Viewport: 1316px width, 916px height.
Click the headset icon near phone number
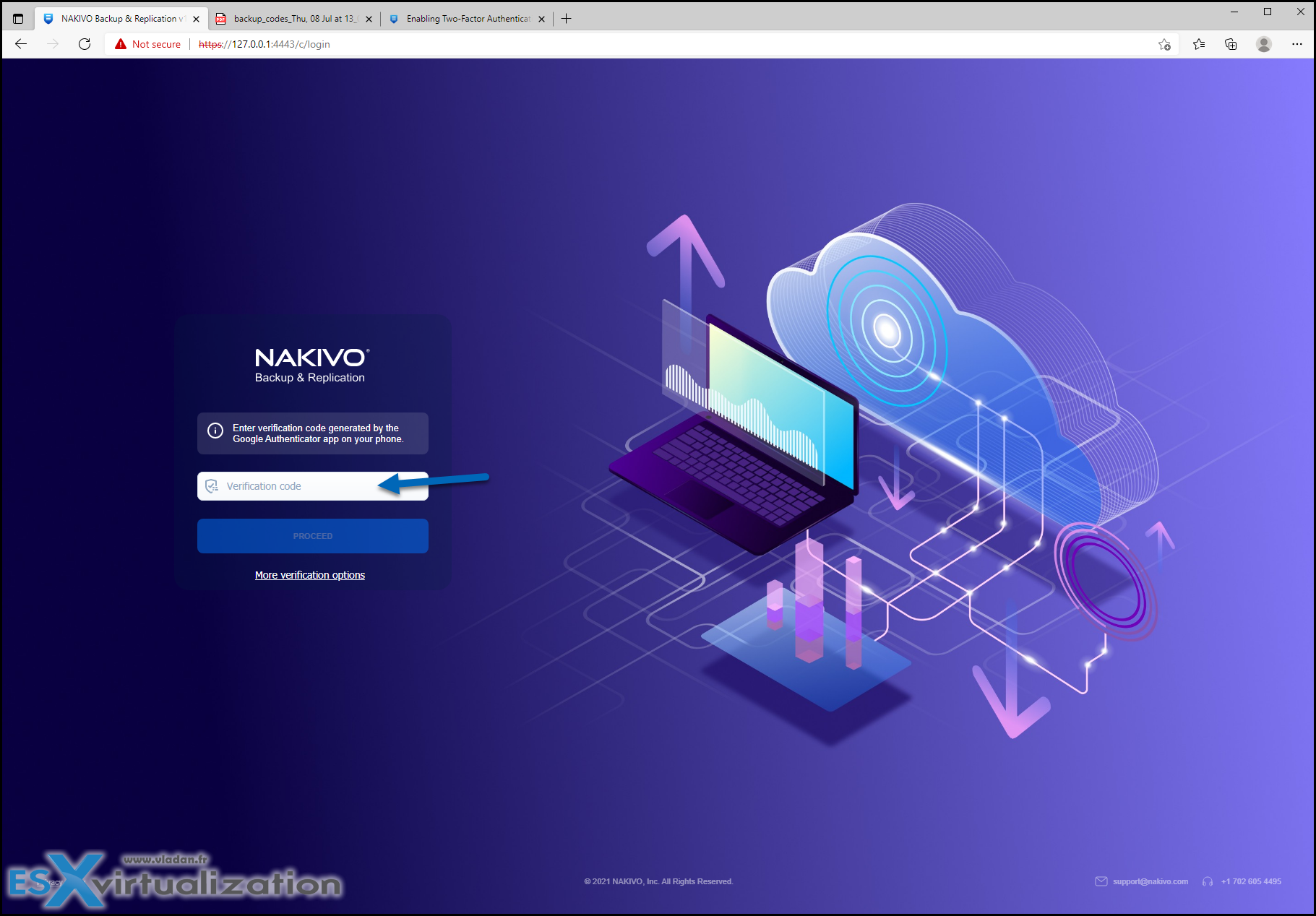pyautogui.click(x=1208, y=881)
